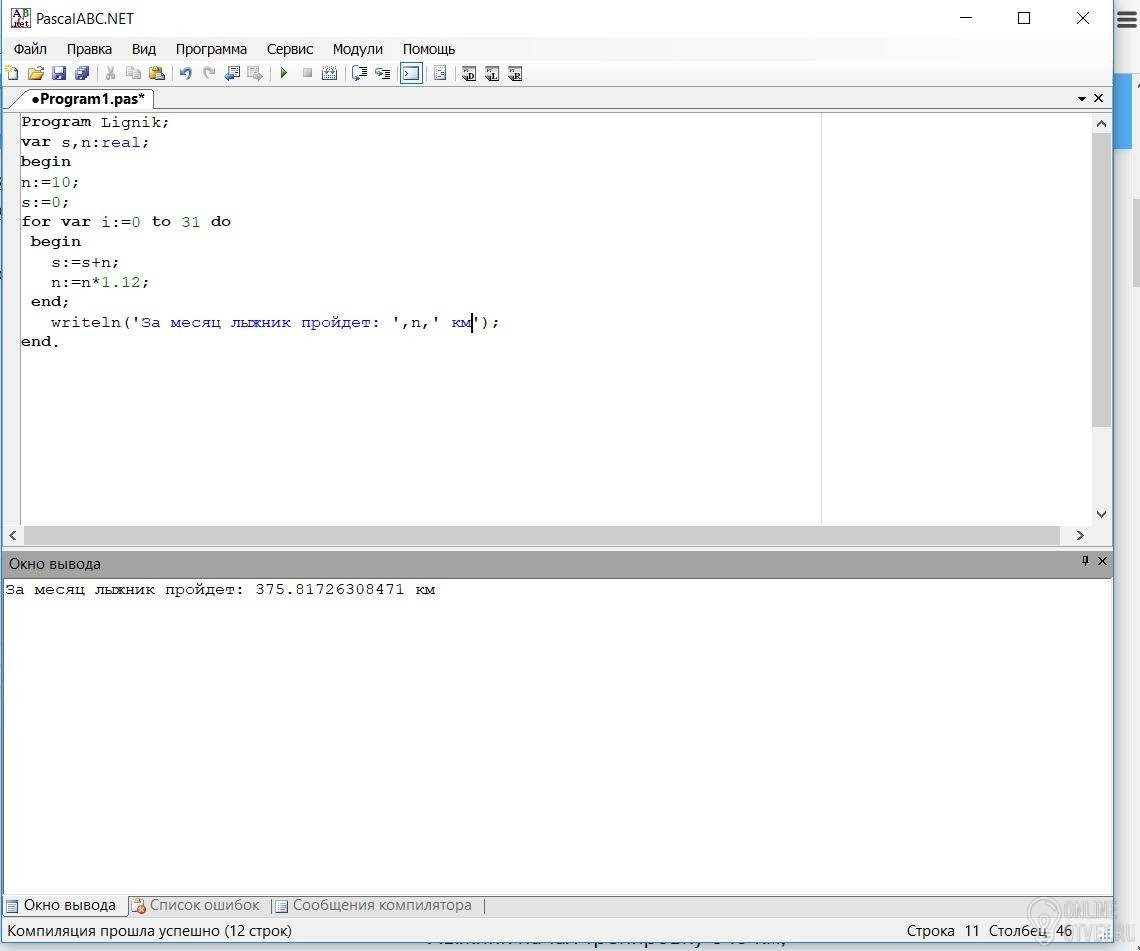Open the Программа menu
The image size is (1140, 951).
coord(211,49)
